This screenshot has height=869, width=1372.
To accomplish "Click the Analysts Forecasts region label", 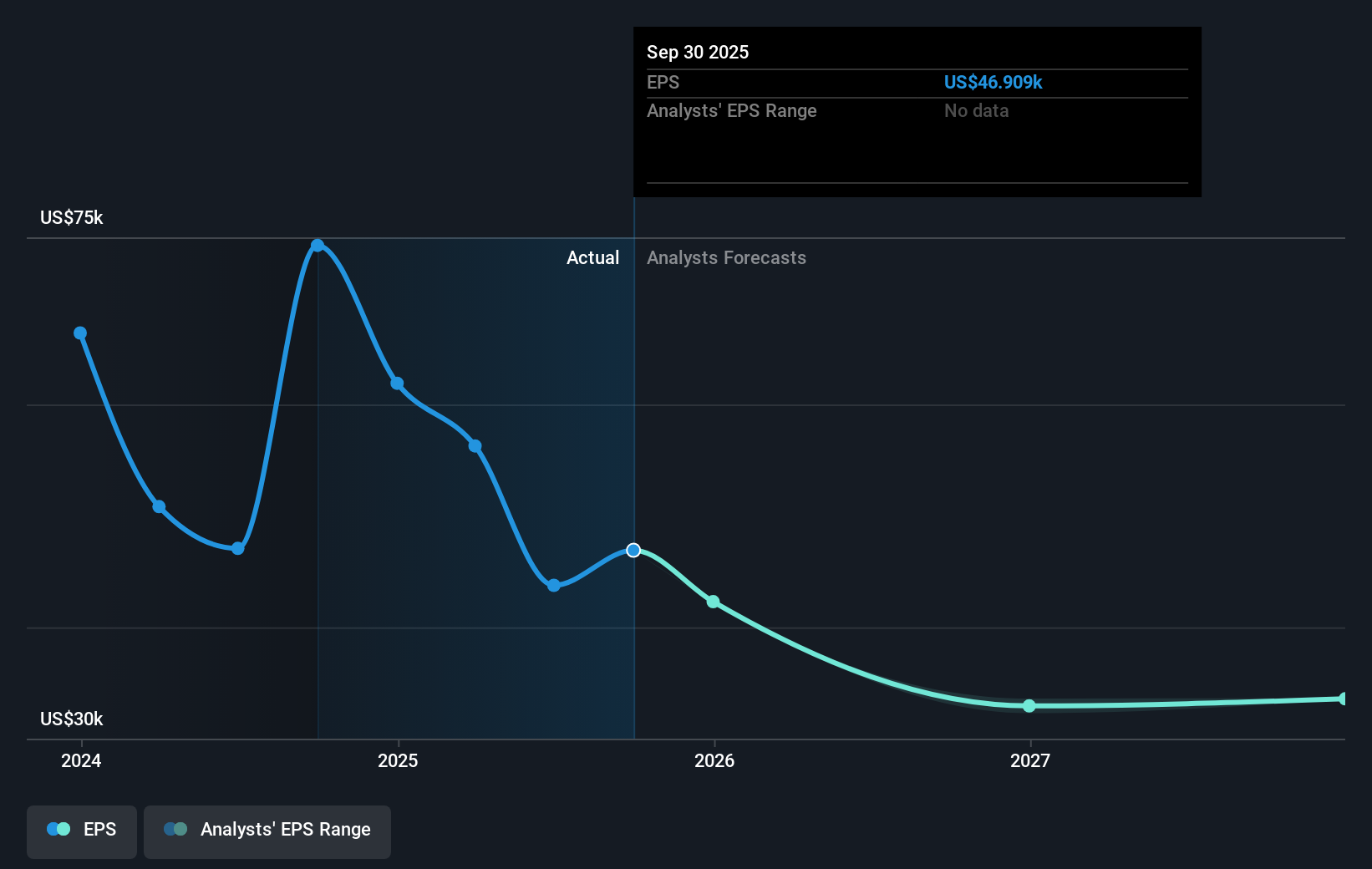I will (x=726, y=258).
